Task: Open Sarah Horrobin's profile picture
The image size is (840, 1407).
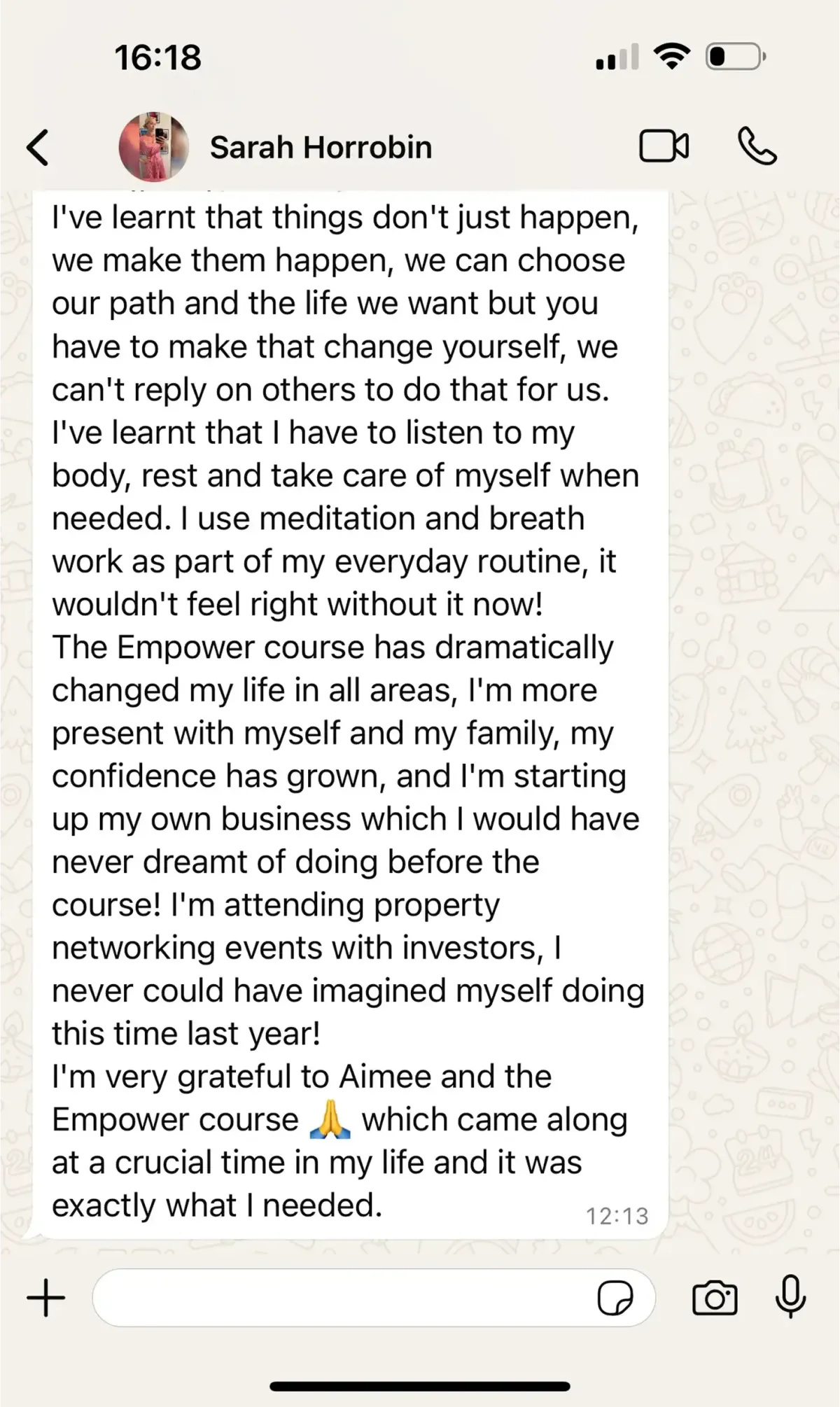Action: (x=154, y=147)
